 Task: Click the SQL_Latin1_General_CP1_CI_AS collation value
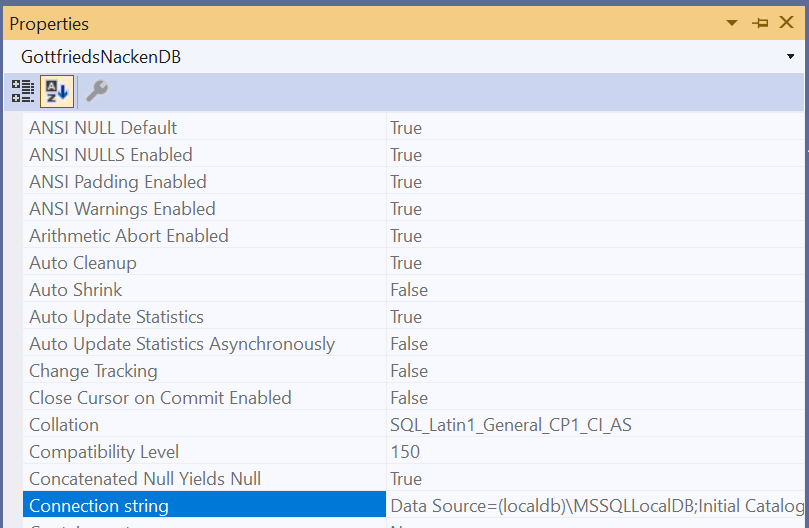510,425
